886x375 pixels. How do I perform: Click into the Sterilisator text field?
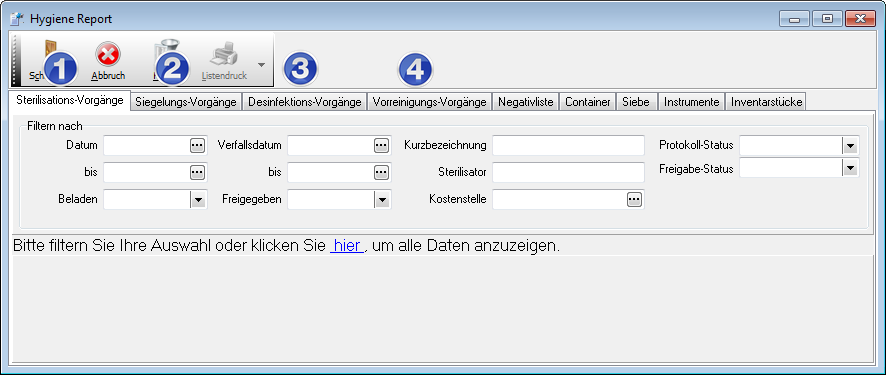(x=568, y=173)
